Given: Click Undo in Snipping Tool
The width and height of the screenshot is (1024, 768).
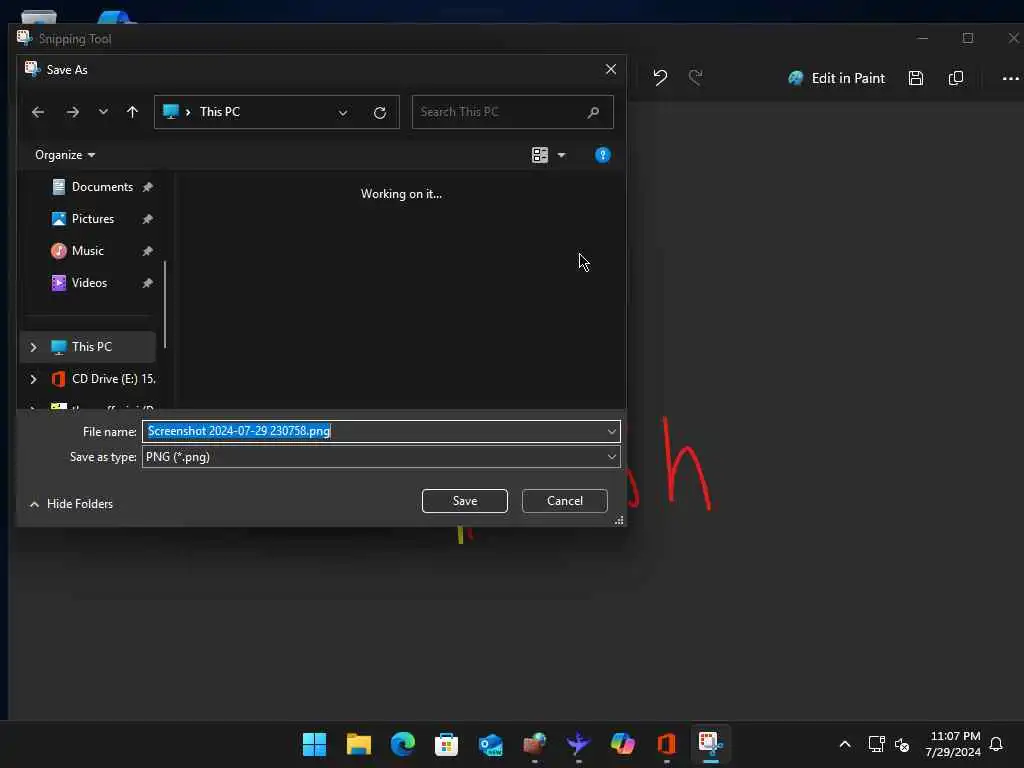Looking at the screenshot, I should tap(660, 78).
